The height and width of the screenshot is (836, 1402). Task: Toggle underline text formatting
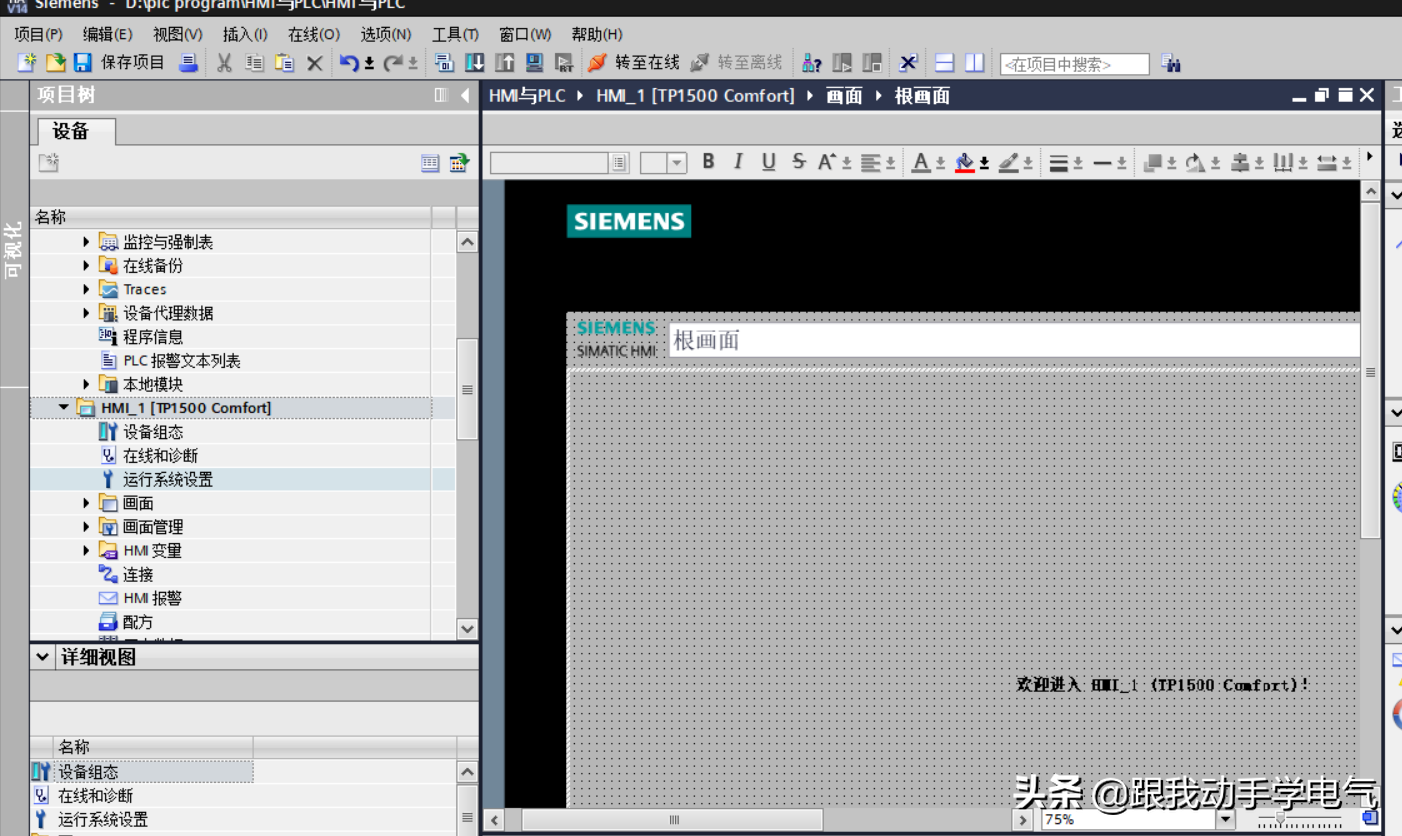768,162
